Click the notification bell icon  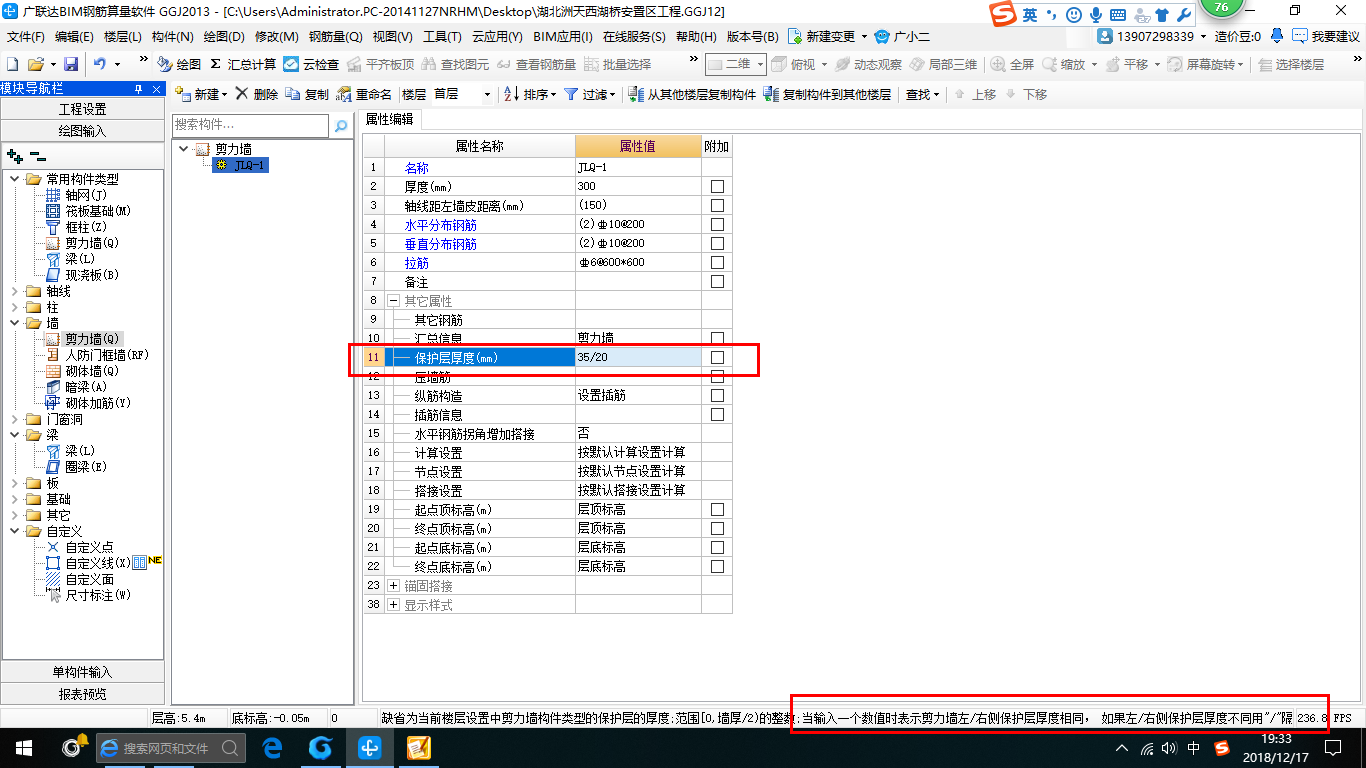click(1277, 36)
